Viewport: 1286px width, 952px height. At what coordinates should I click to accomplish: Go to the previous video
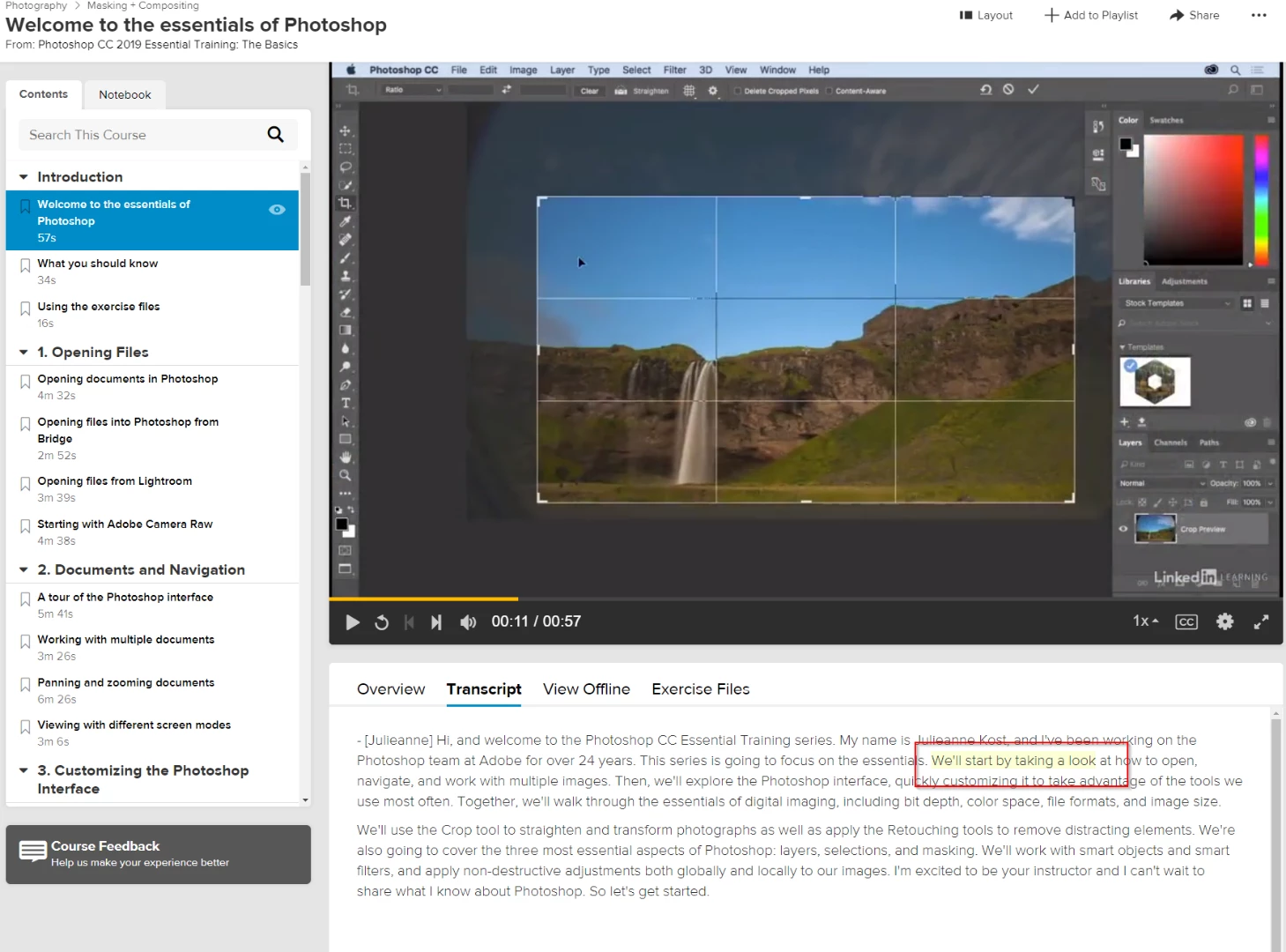(409, 622)
